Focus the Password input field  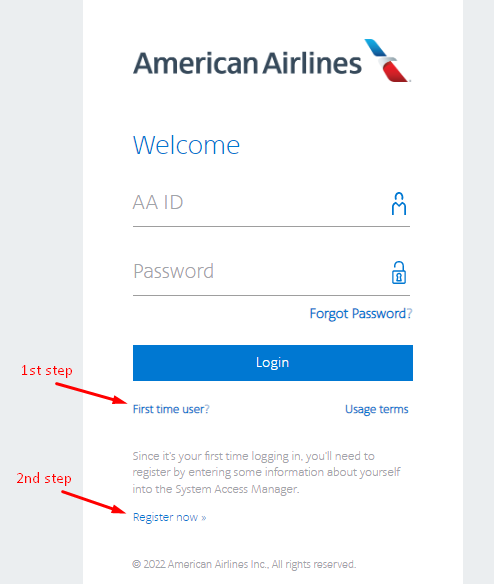[x=271, y=272]
